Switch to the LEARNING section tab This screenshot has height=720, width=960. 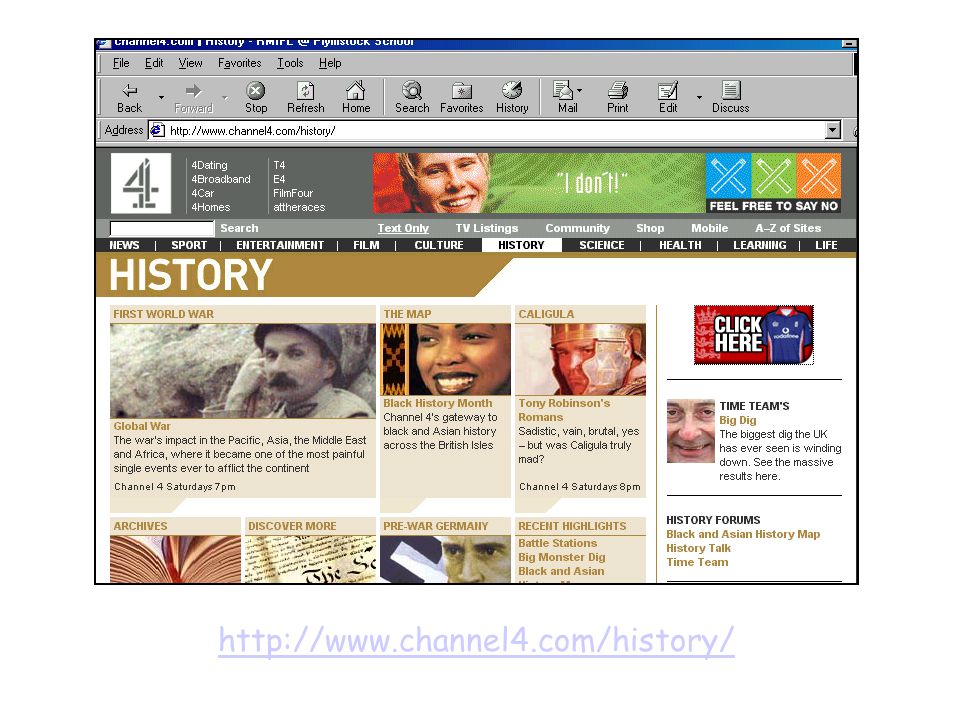[759, 245]
